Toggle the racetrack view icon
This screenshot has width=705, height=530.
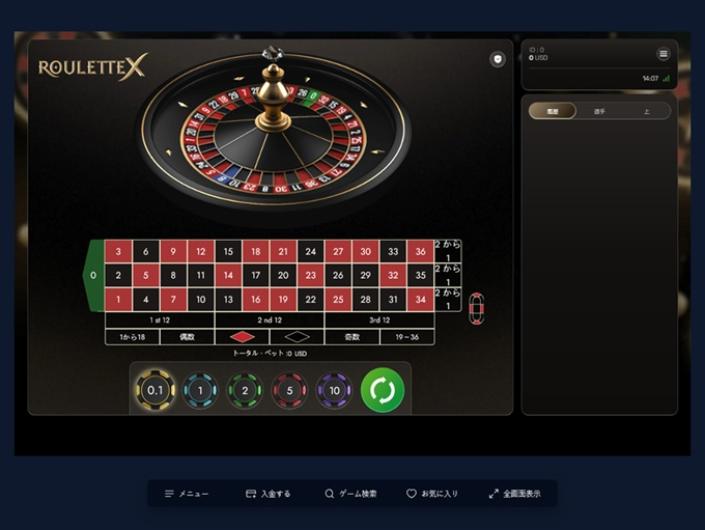(x=477, y=308)
